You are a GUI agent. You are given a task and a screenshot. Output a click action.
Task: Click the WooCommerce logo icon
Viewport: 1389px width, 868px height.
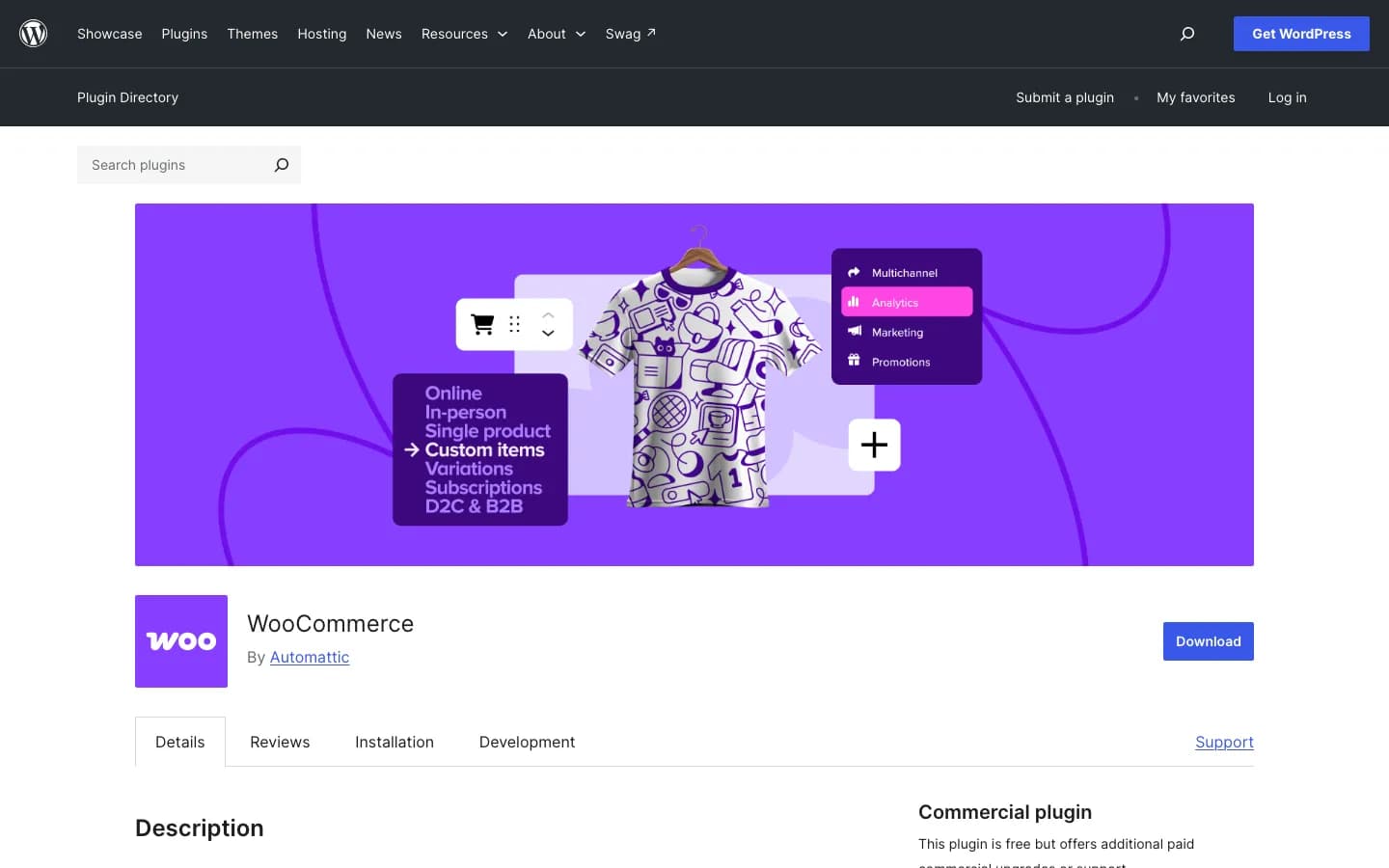pyautogui.click(x=181, y=641)
